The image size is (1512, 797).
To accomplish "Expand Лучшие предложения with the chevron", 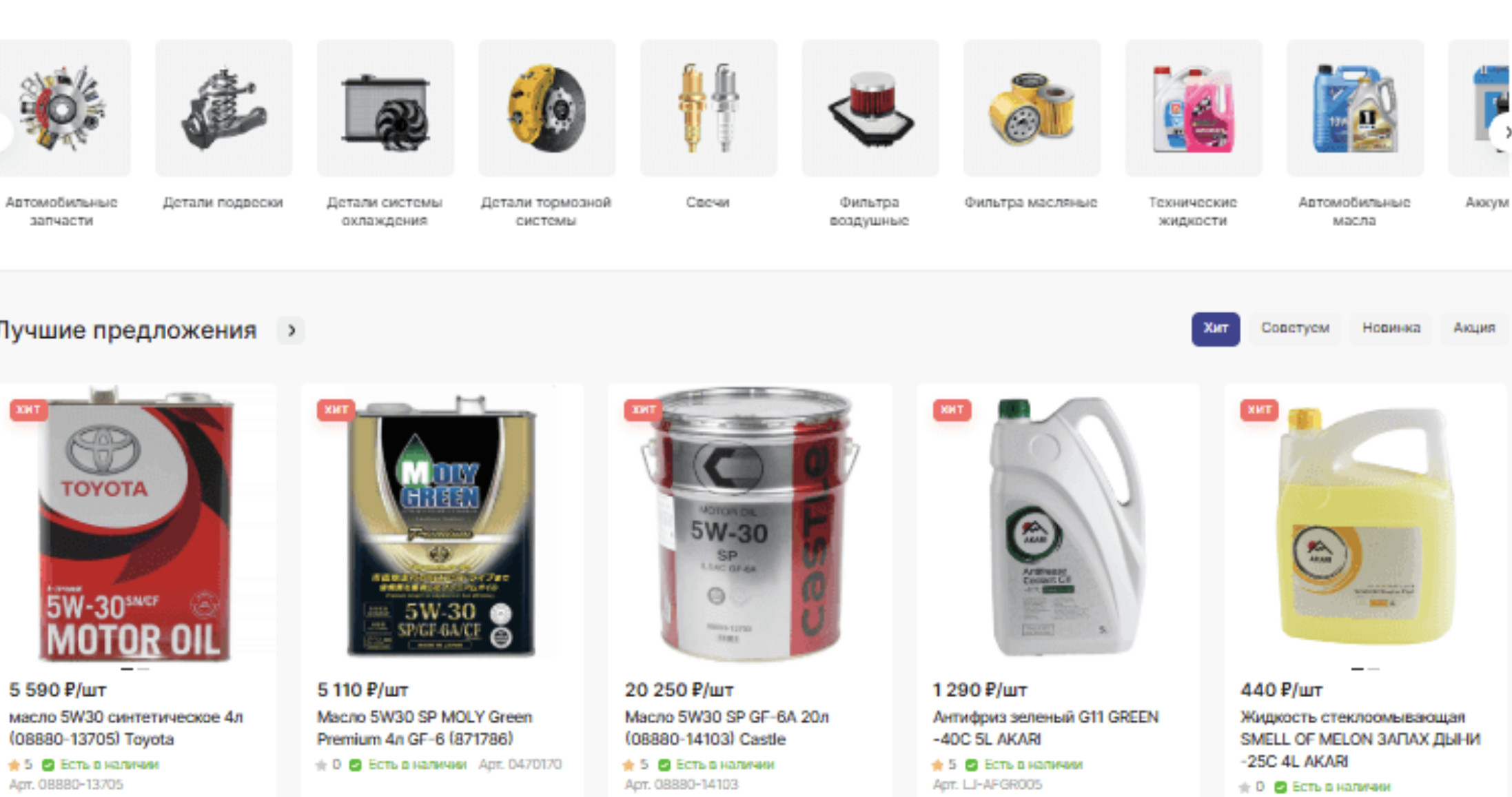I will click(292, 331).
